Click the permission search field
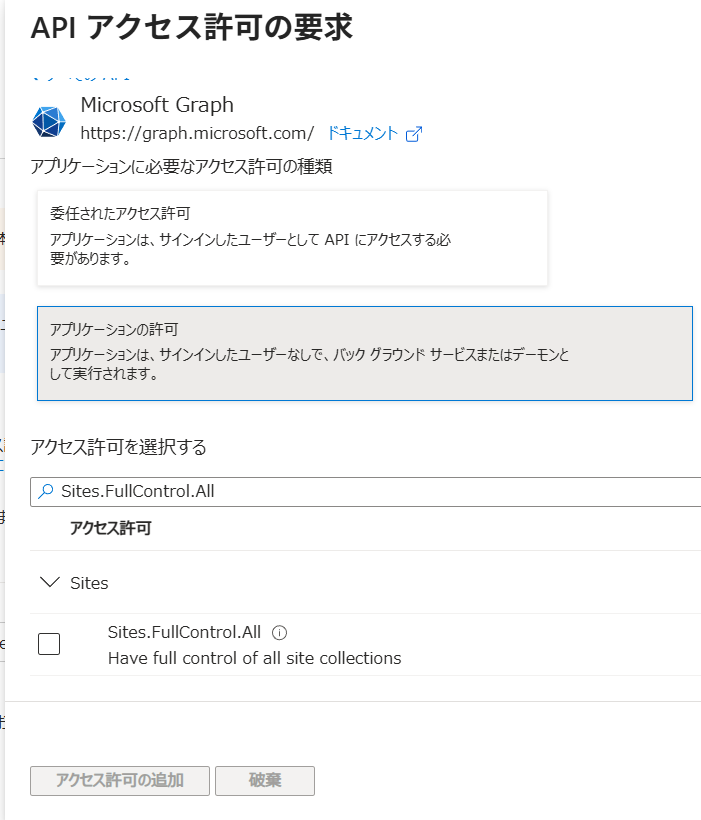 (366, 492)
